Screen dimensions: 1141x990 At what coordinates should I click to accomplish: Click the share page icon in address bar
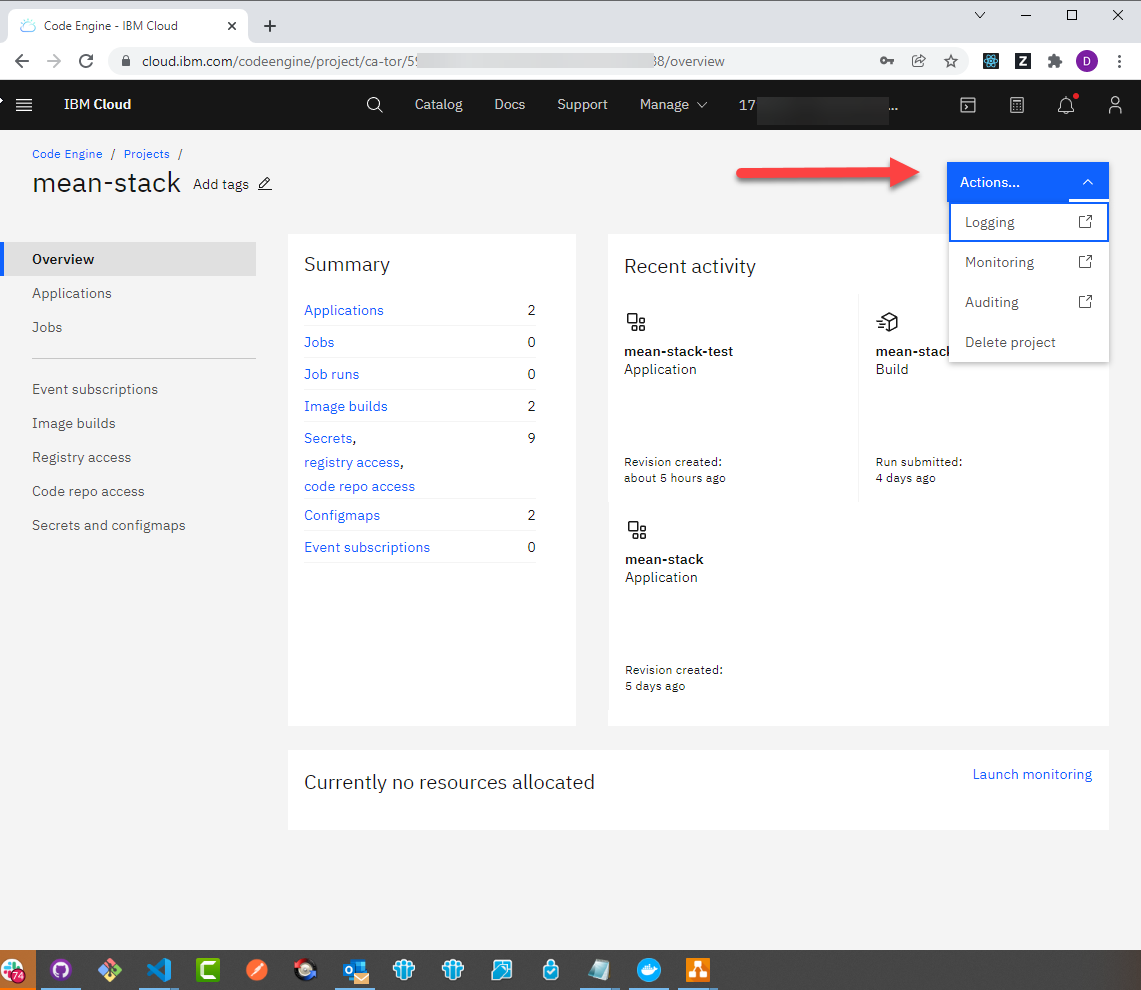coord(918,61)
